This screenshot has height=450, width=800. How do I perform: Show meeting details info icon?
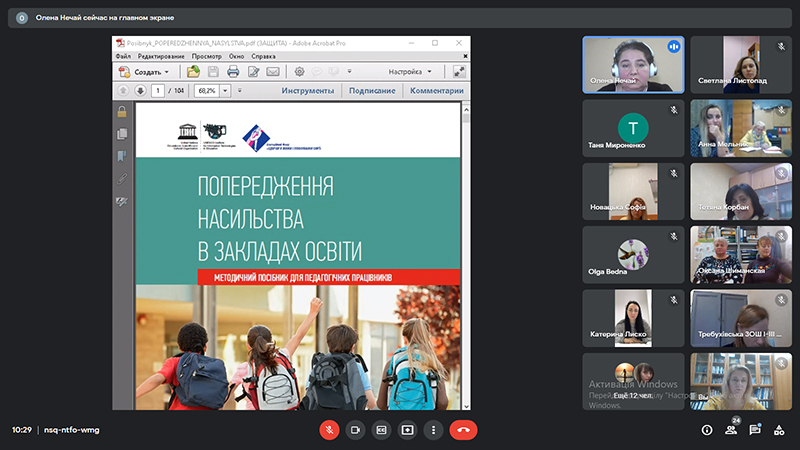click(x=707, y=430)
